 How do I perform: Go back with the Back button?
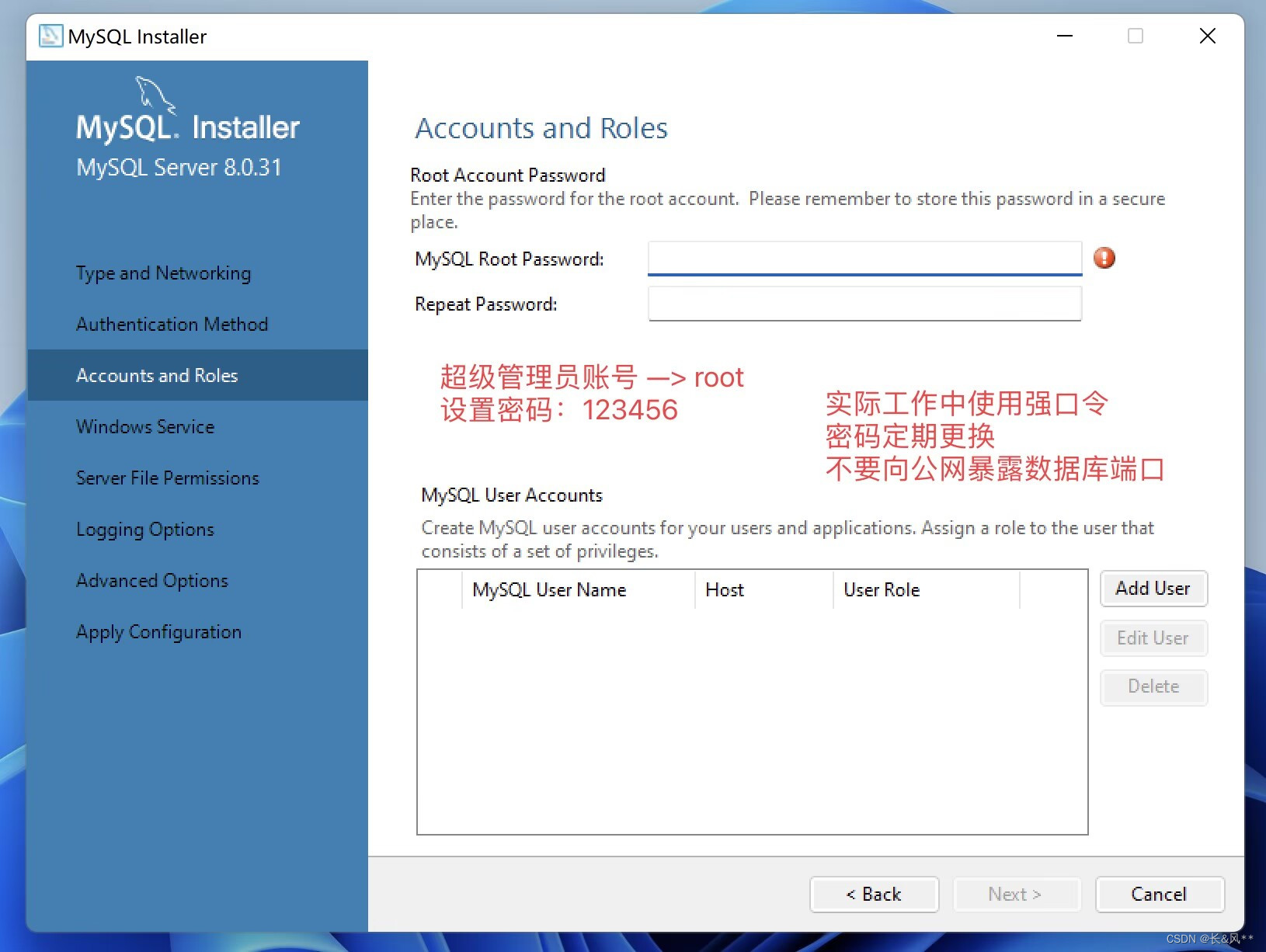874,895
